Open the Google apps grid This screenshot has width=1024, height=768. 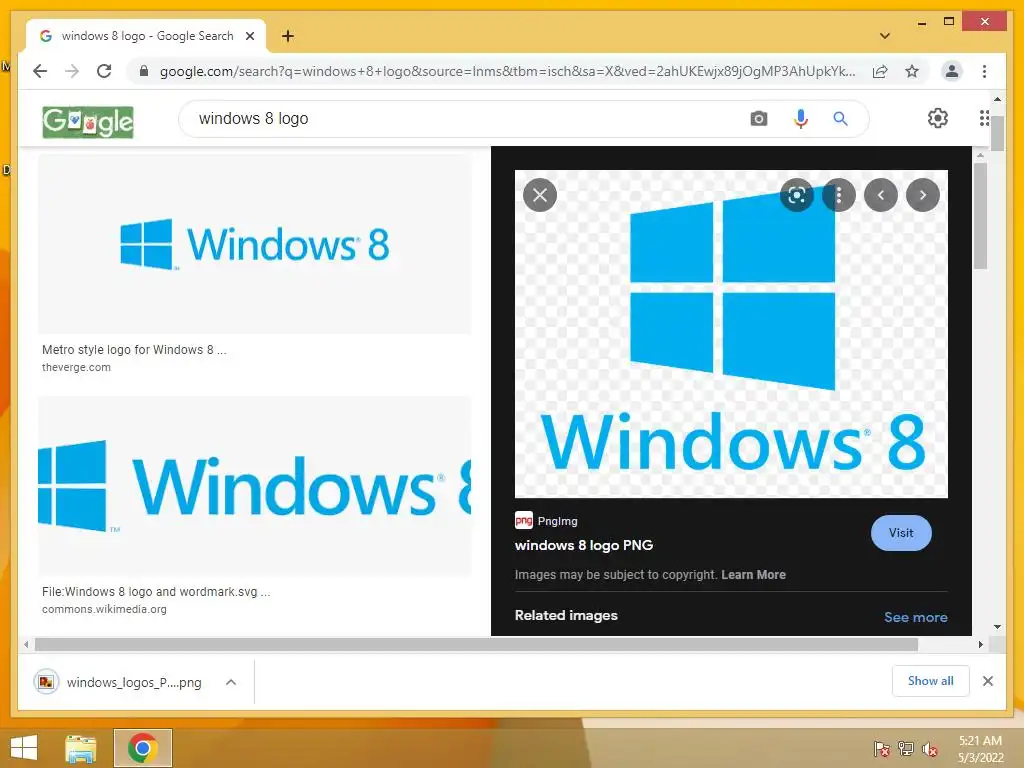pos(984,118)
